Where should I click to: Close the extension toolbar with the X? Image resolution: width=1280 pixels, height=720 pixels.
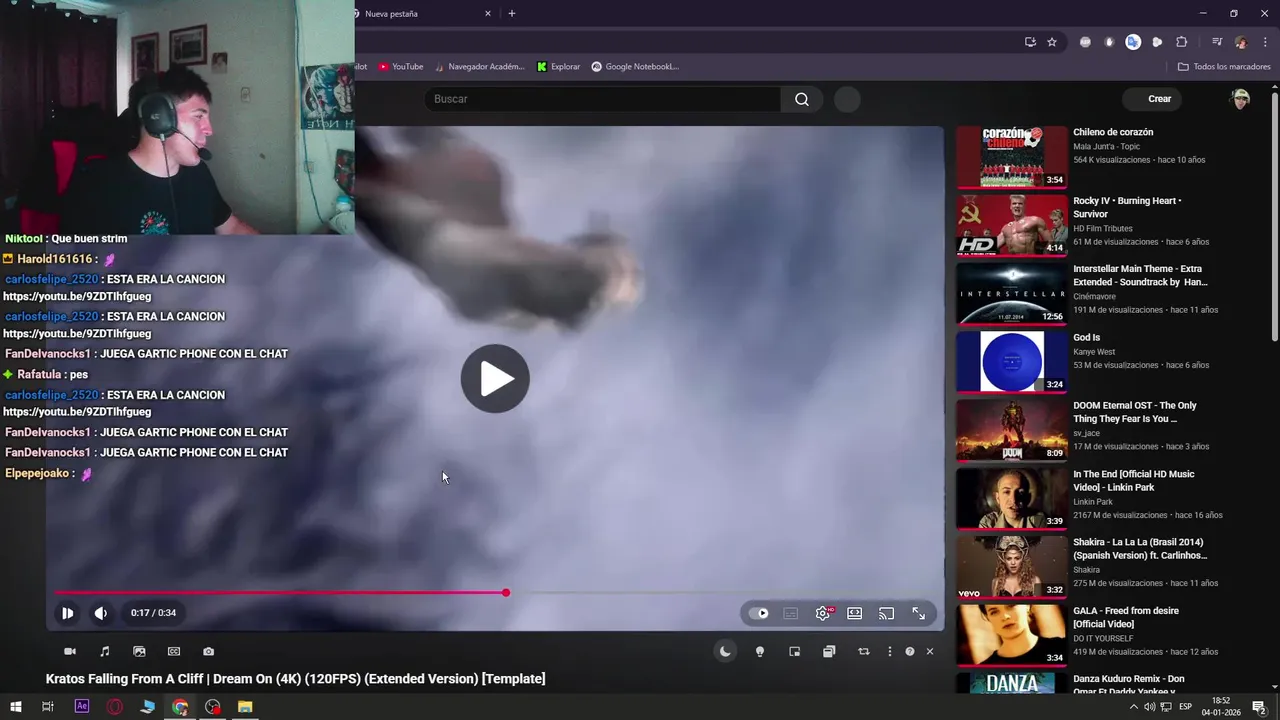(930, 651)
